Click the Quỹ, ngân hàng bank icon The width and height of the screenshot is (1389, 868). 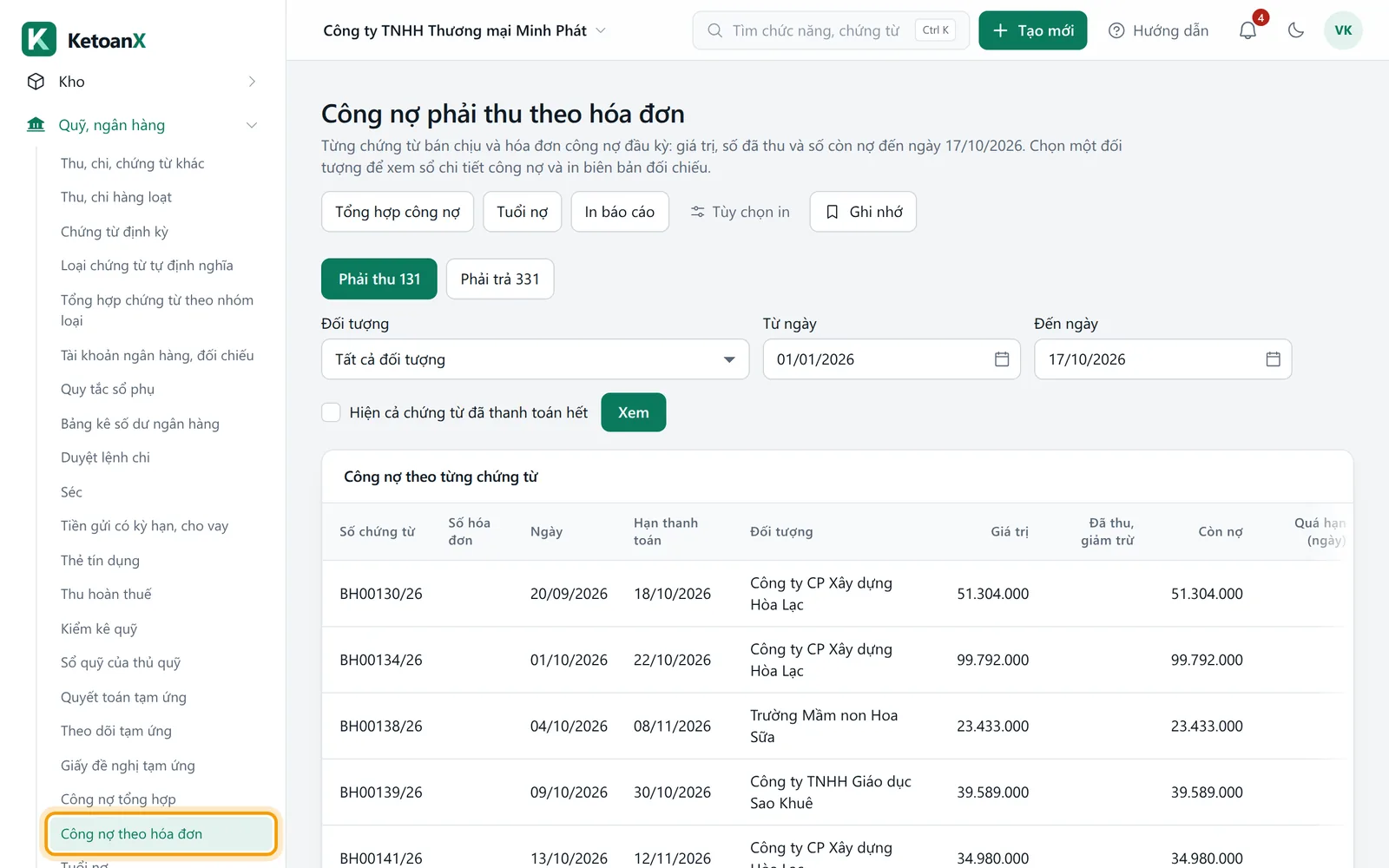pos(36,125)
